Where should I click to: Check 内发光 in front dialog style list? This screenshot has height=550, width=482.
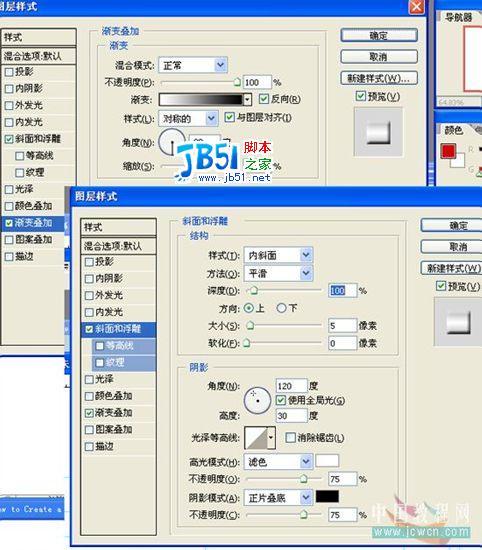[89, 312]
